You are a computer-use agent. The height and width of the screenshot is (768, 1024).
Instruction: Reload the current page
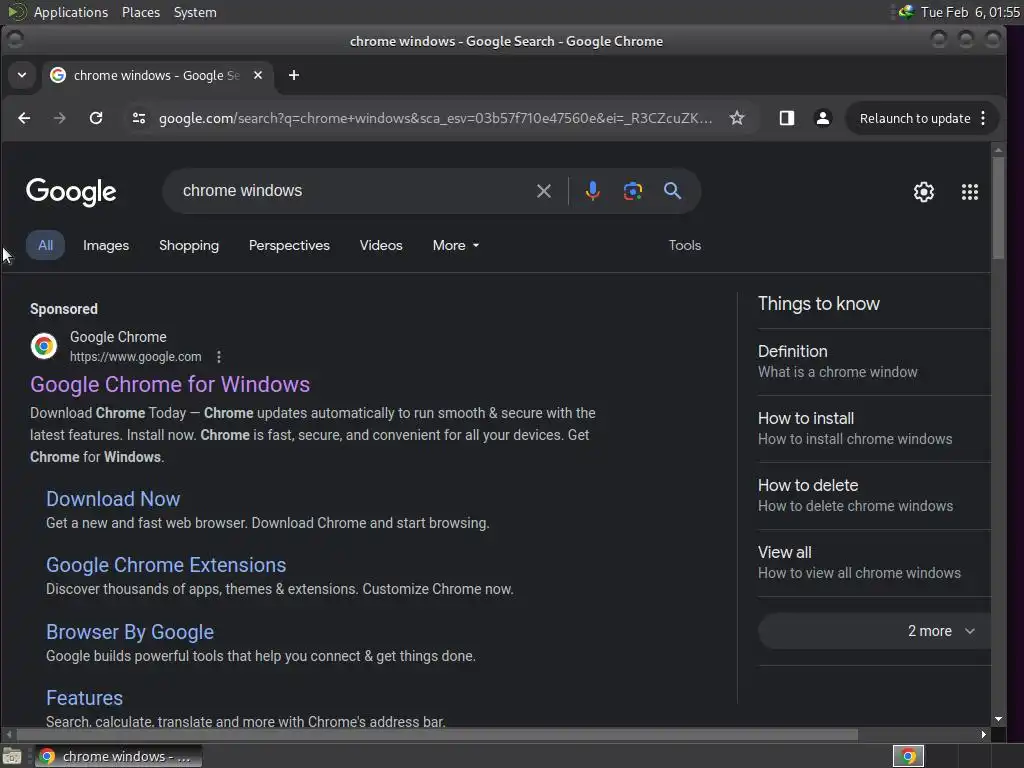(x=96, y=118)
